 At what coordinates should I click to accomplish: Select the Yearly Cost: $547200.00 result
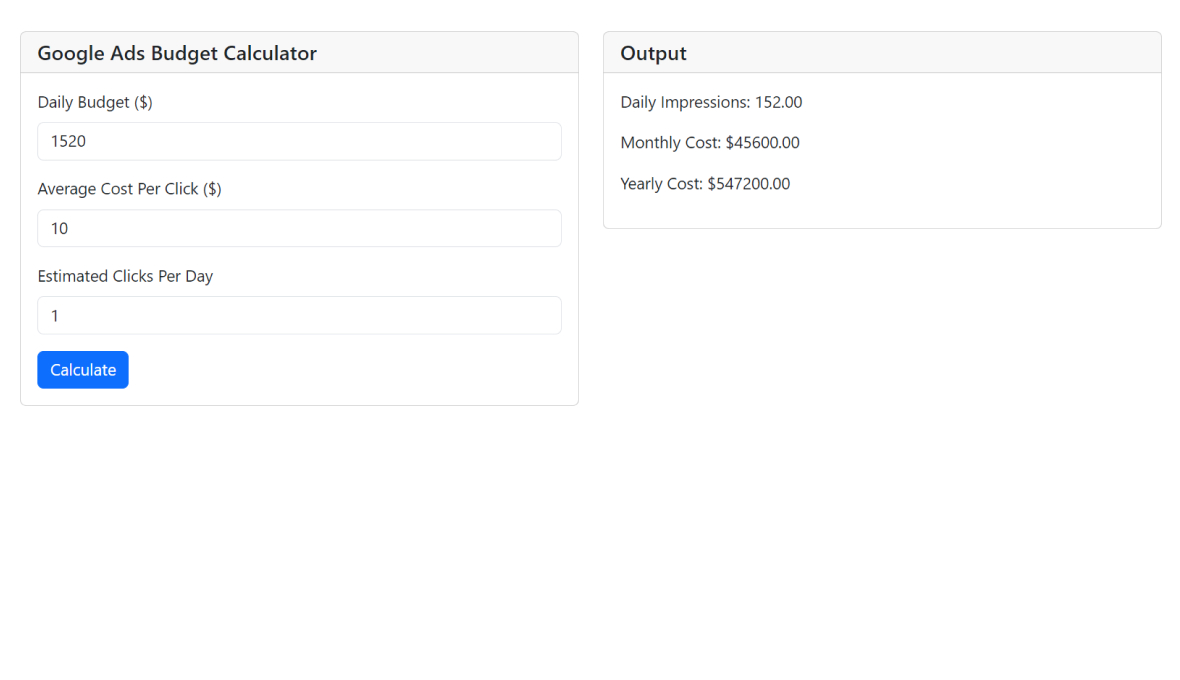point(705,184)
